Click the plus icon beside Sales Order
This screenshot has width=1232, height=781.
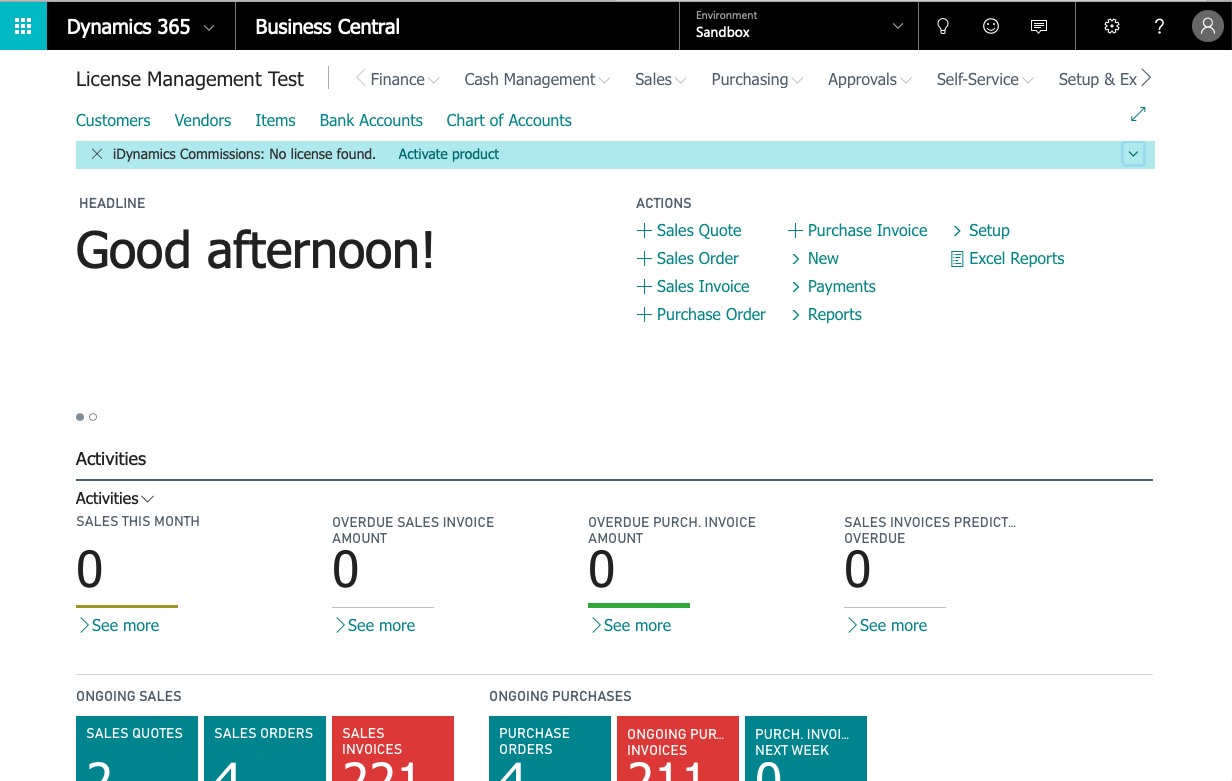(x=644, y=258)
